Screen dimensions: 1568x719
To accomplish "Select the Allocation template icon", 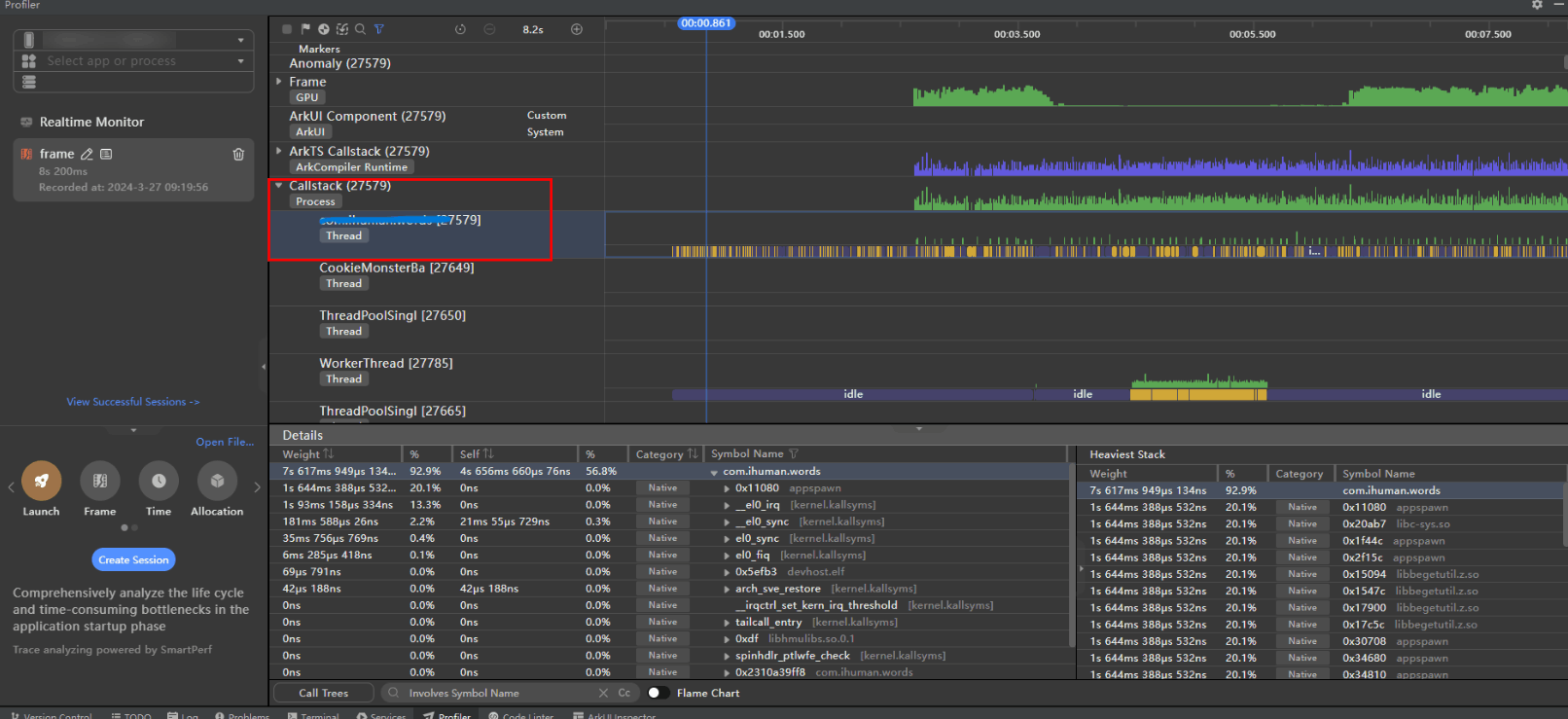I will (217, 481).
